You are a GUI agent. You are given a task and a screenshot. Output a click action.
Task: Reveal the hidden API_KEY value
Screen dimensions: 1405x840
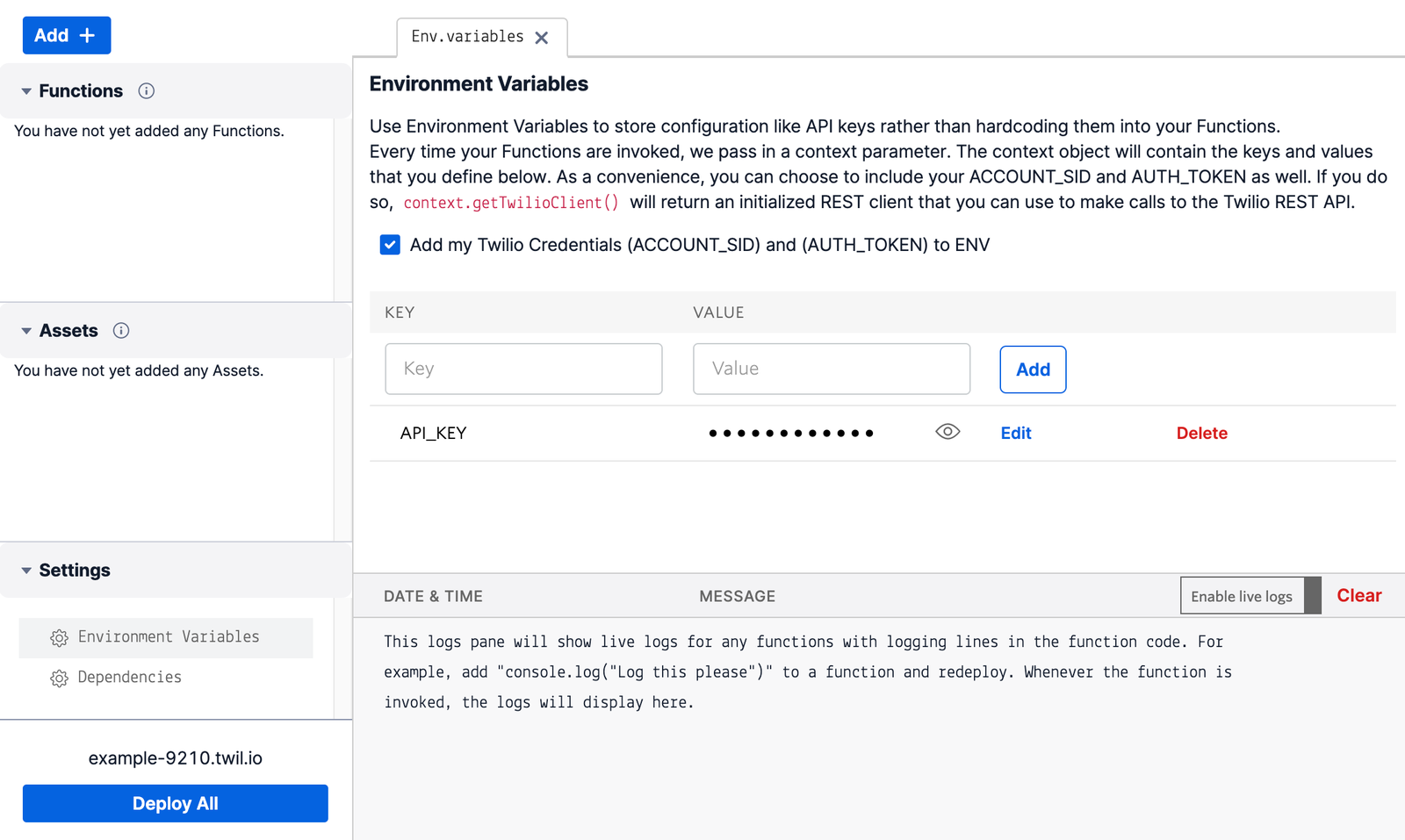pyautogui.click(x=947, y=431)
